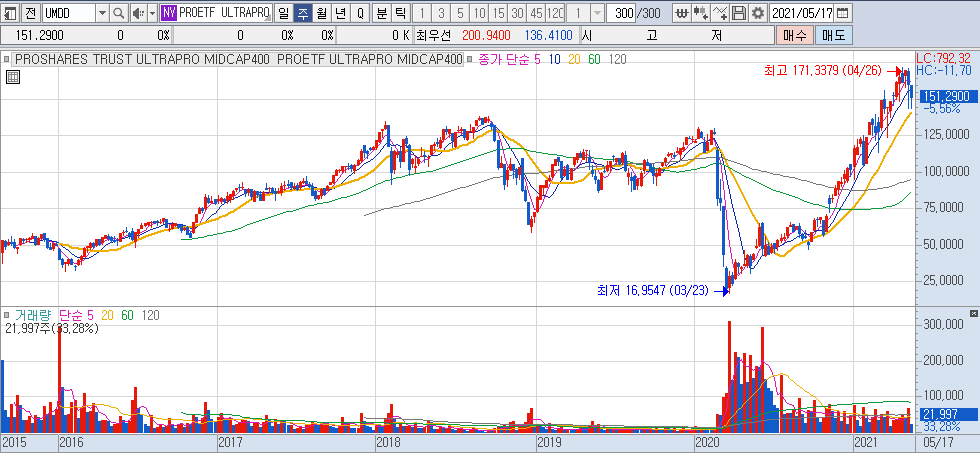This screenshot has width=980, height=453.
Task: Open the custom interval dropdown arrow
Action: click(x=597, y=12)
